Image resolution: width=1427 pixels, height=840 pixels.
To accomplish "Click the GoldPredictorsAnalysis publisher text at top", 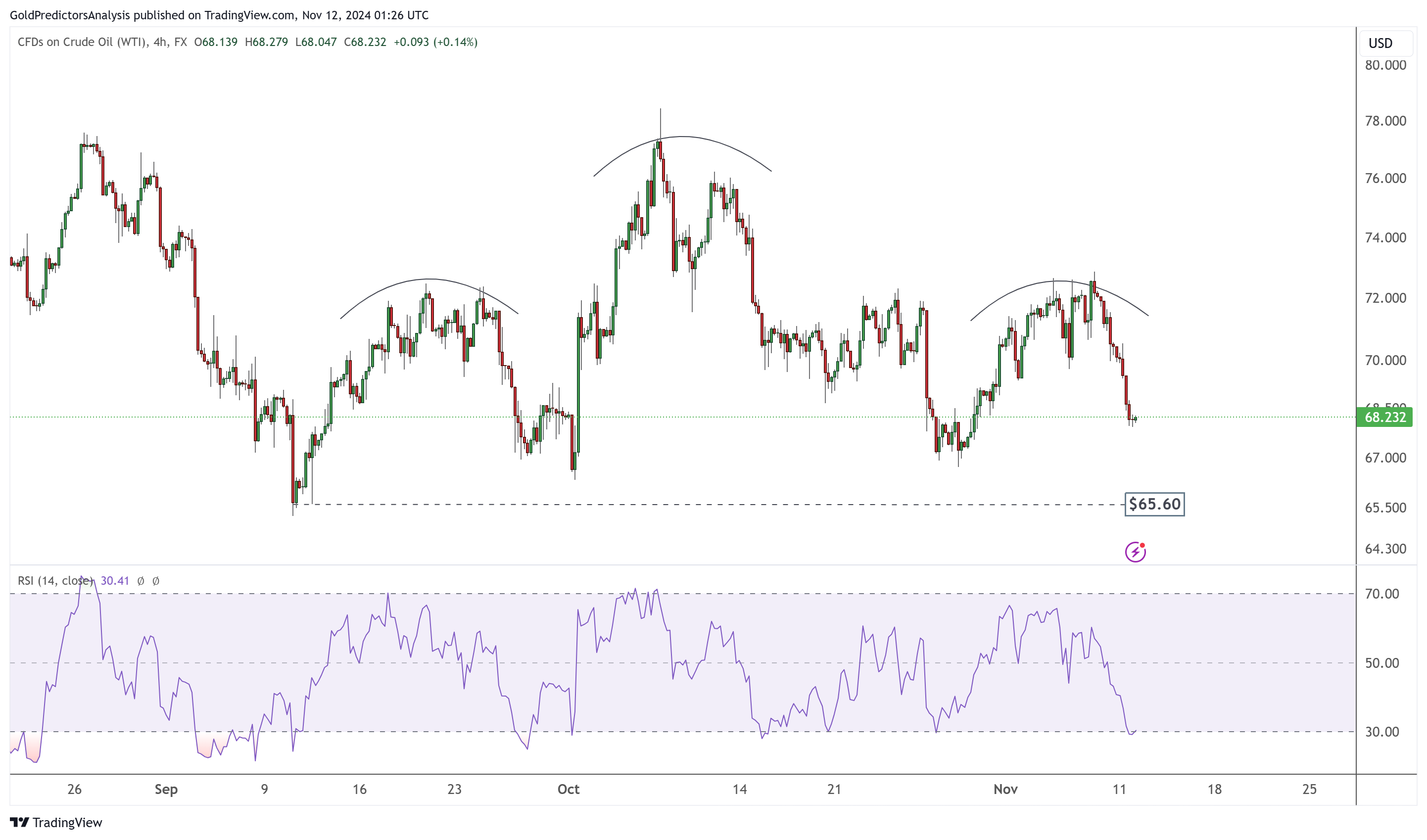I will click(70, 15).
